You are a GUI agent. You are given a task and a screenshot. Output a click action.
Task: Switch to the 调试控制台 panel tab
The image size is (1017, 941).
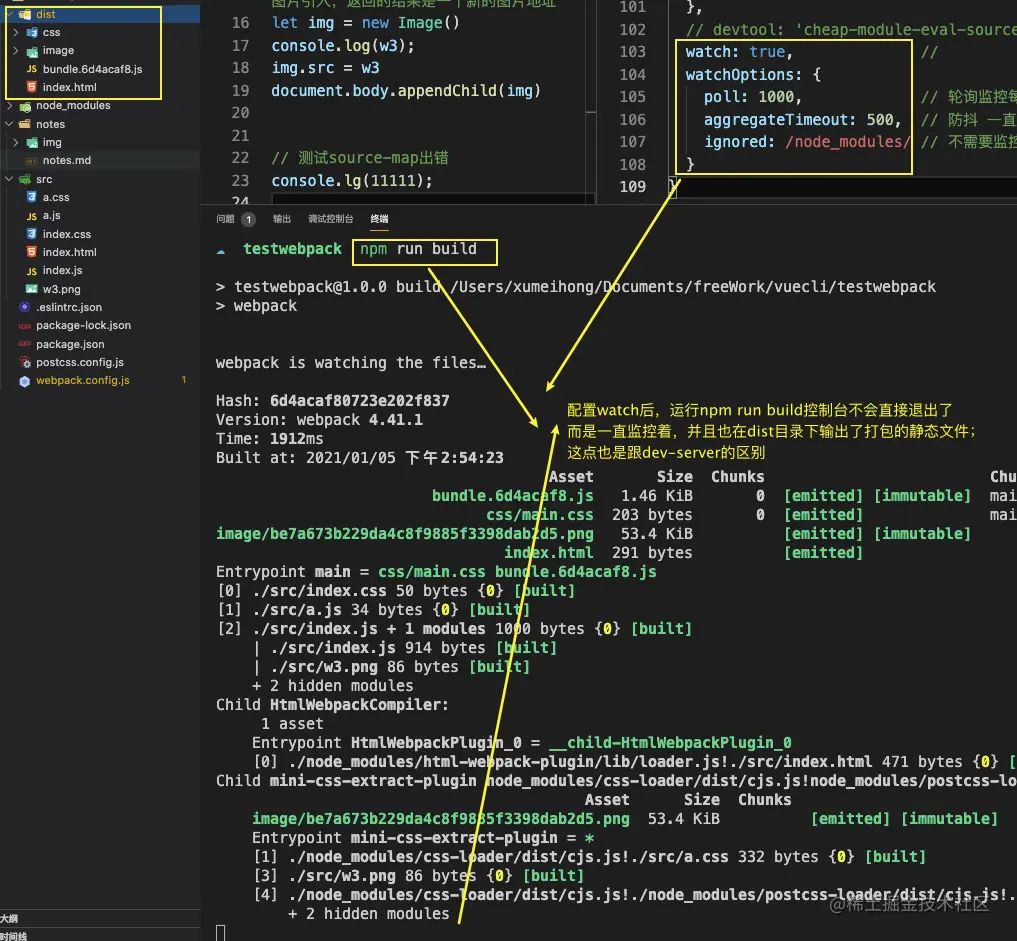[330, 219]
